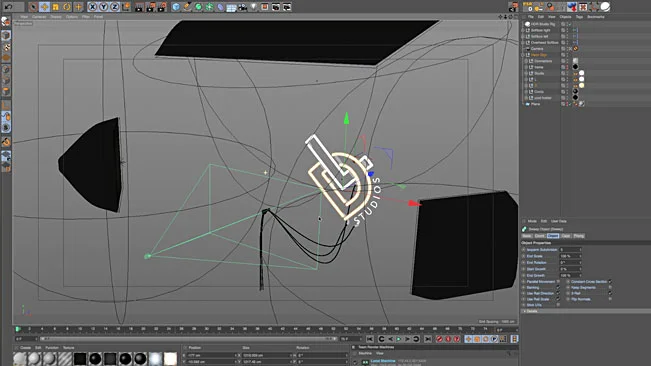Open the green Subdivision generators icon
The height and width of the screenshot is (366, 651).
(198, 7)
